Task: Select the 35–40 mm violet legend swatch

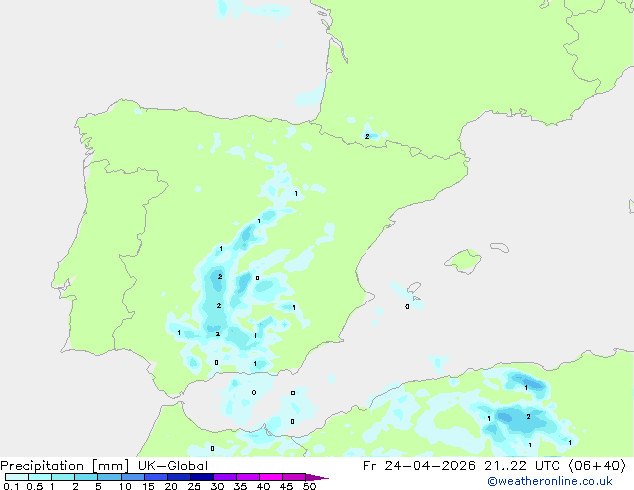Action: (x=248, y=477)
